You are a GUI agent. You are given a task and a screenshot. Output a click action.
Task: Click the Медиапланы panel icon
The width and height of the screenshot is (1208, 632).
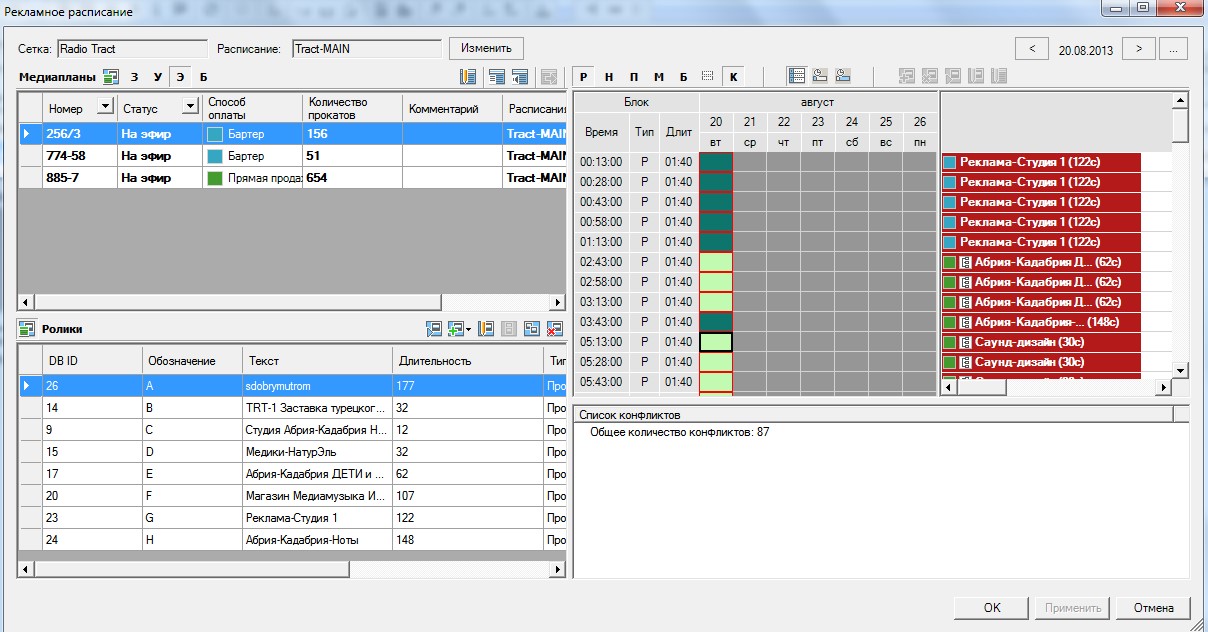[111, 77]
